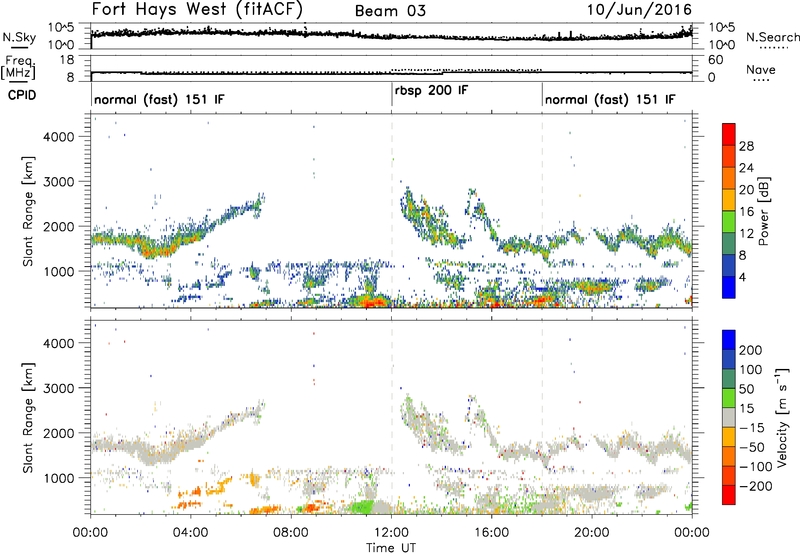Click the '1000' tick of the velocity panel
800x554 pixels.
coord(58,478)
